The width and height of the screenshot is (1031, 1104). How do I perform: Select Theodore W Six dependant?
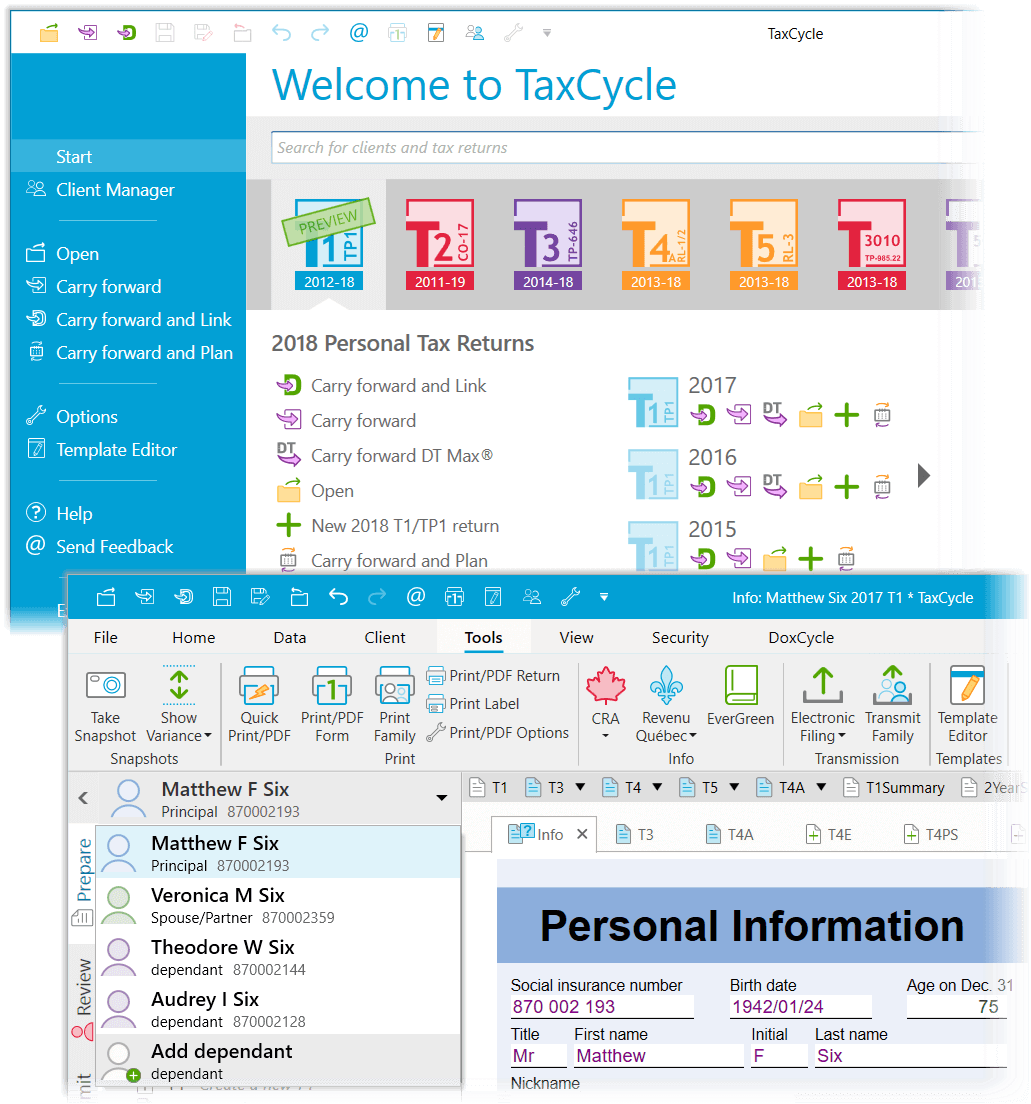[x=278, y=957]
